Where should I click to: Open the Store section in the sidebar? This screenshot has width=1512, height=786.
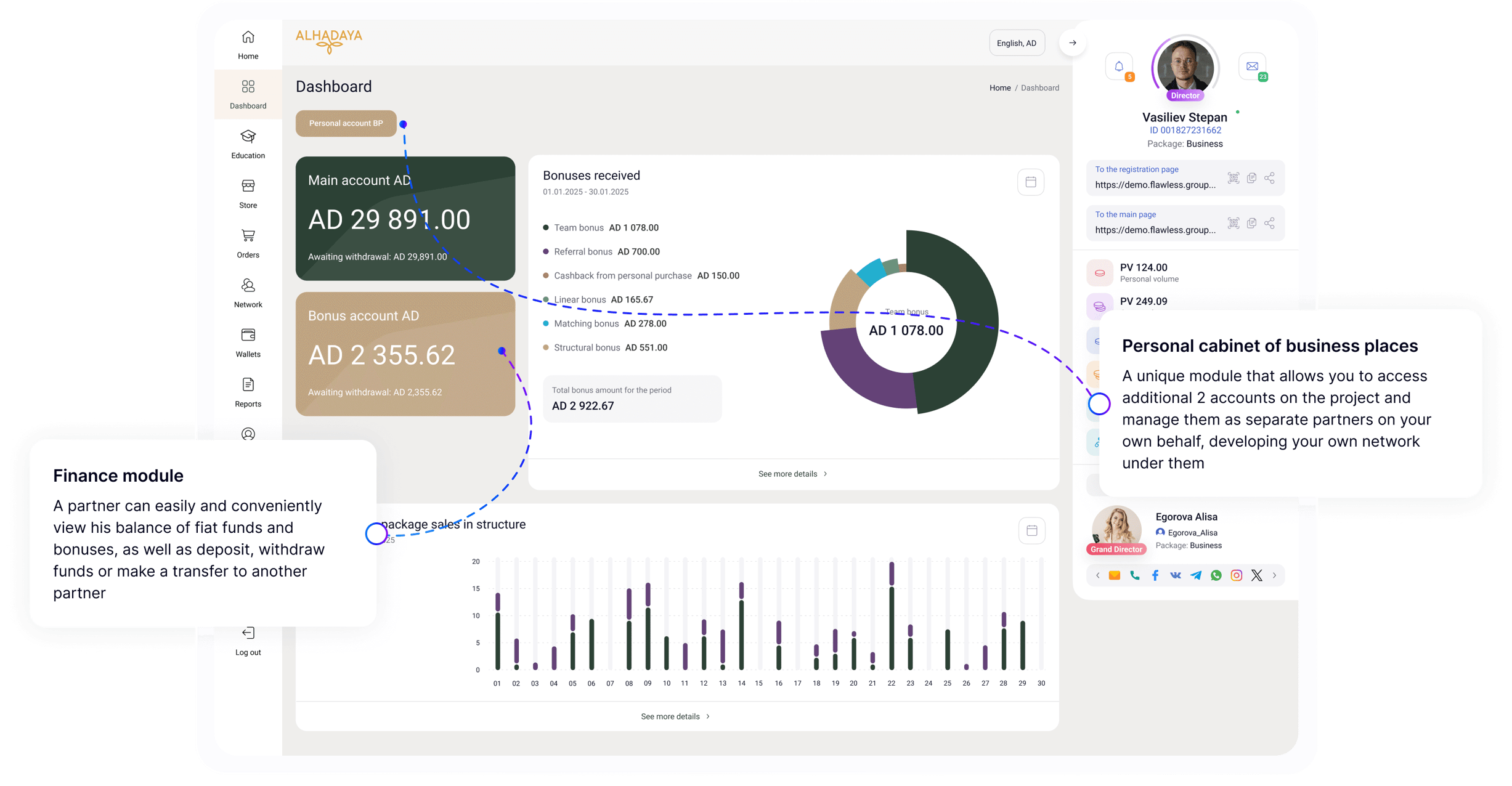248,193
